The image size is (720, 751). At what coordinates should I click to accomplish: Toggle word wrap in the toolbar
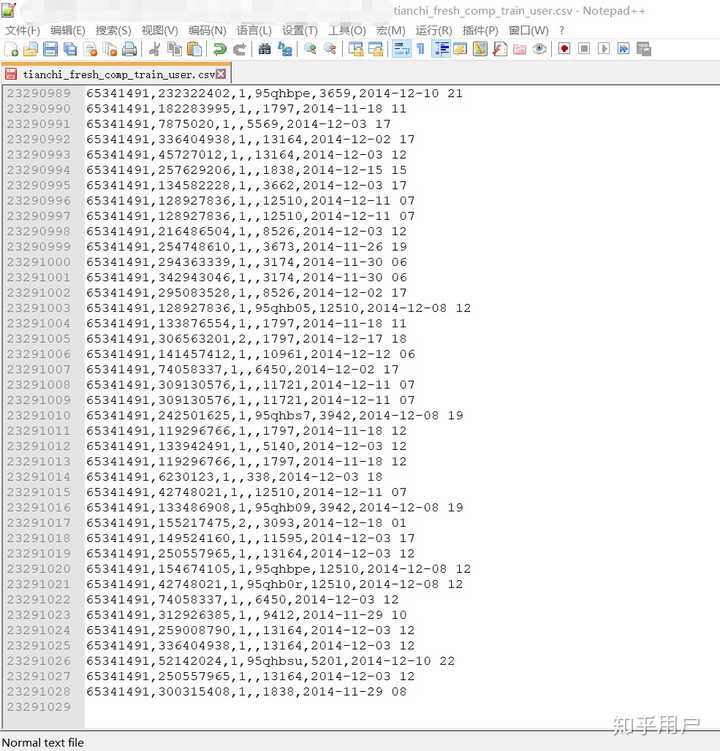[401, 49]
